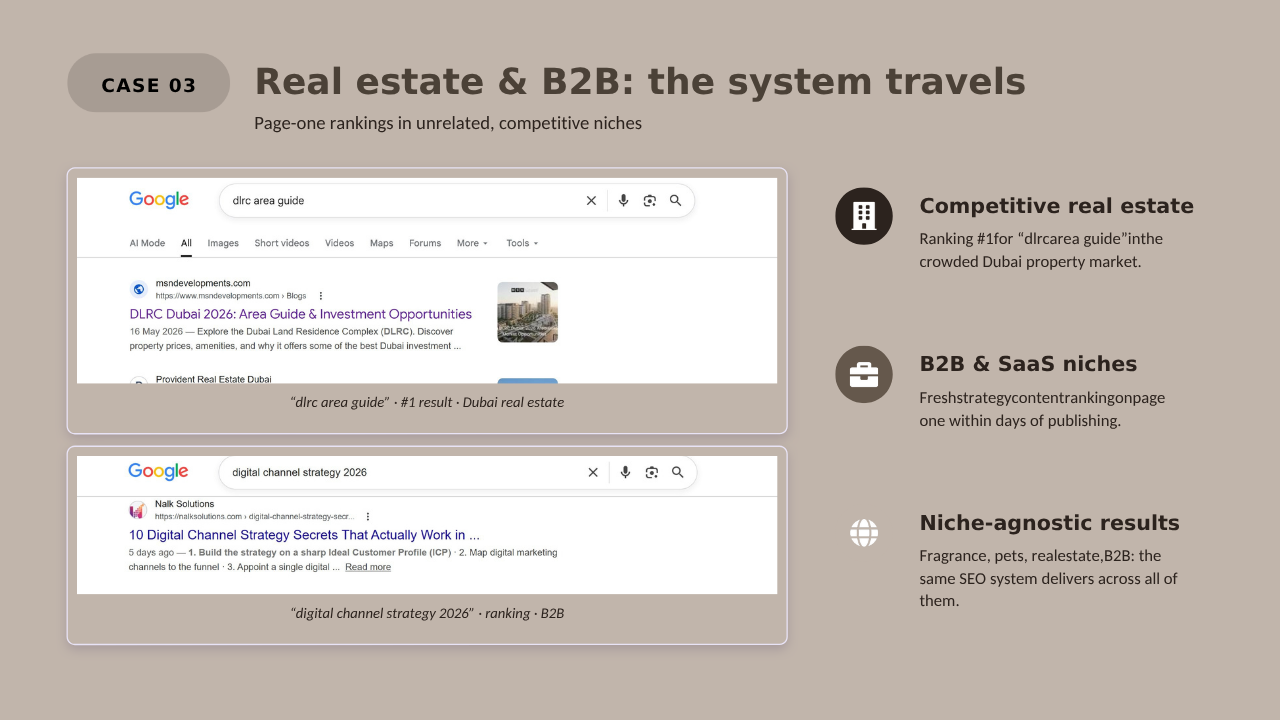The image size is (1280, 720).
Task: Open the Videos tab
Action: 340,243
